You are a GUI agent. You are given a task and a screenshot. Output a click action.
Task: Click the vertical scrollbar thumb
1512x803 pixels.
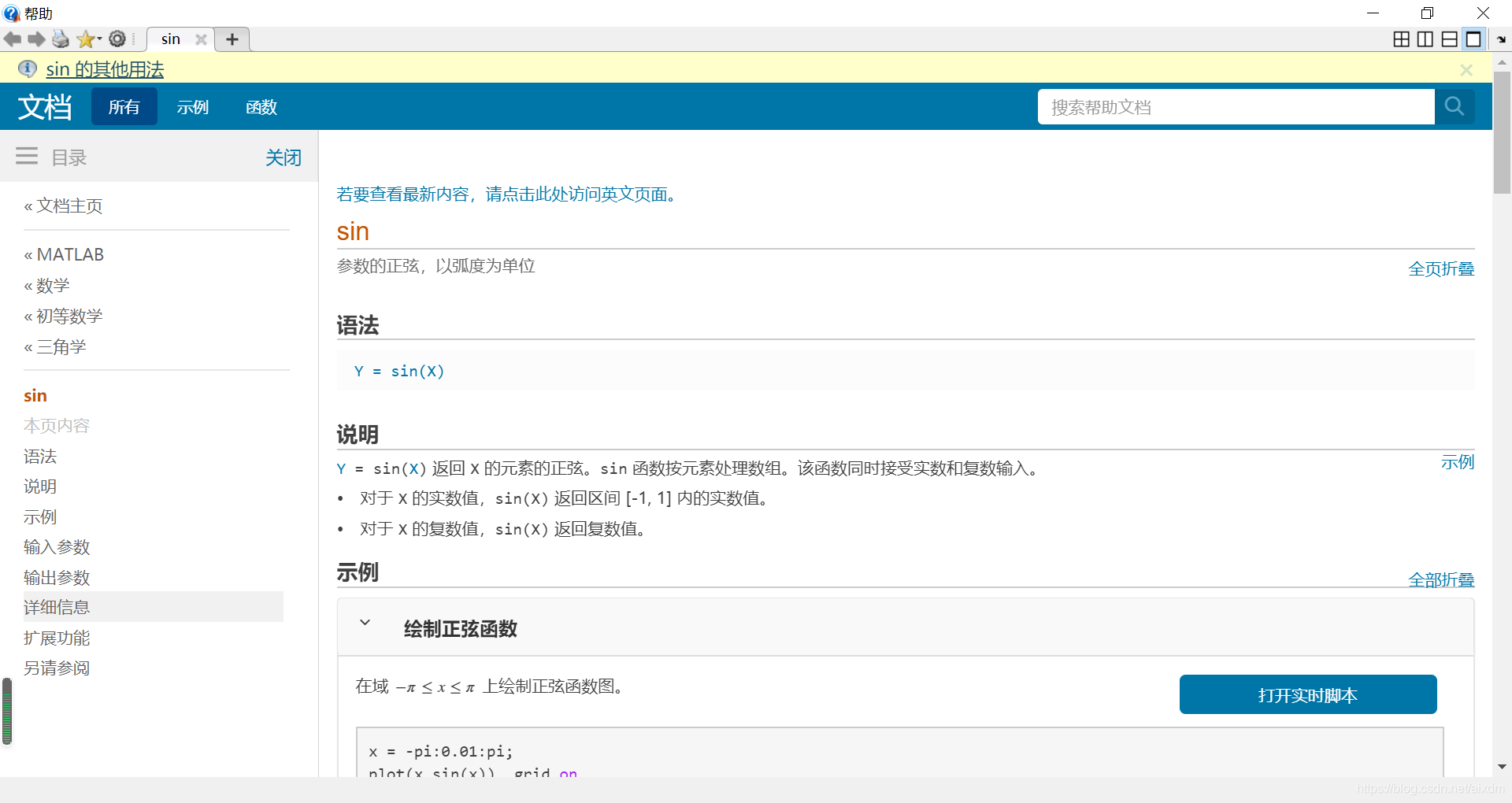point(1502,132)
